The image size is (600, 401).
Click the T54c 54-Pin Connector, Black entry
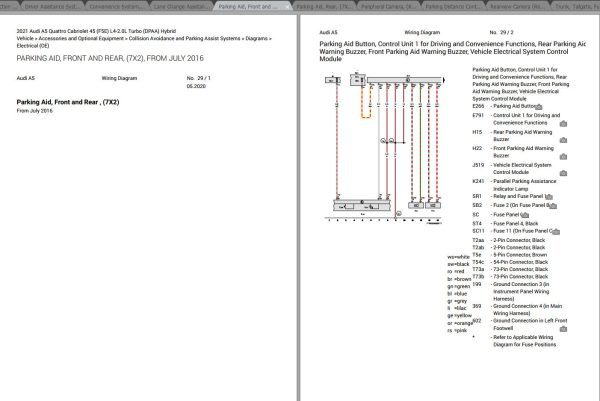click(x=510, y=262)
